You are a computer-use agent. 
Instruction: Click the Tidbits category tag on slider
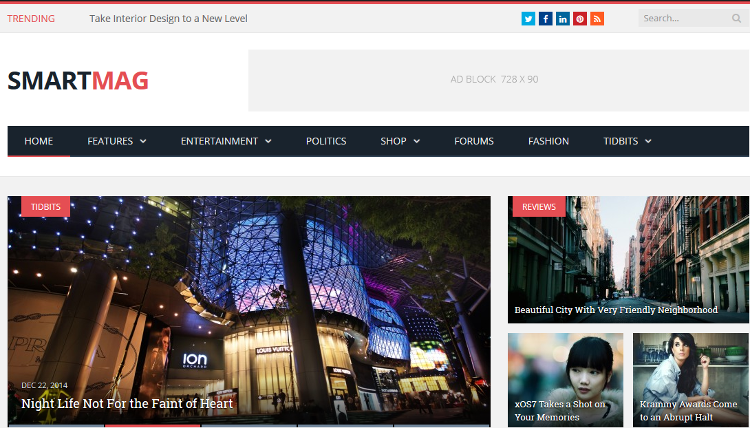pyautogui.click(x=45, y=207)
